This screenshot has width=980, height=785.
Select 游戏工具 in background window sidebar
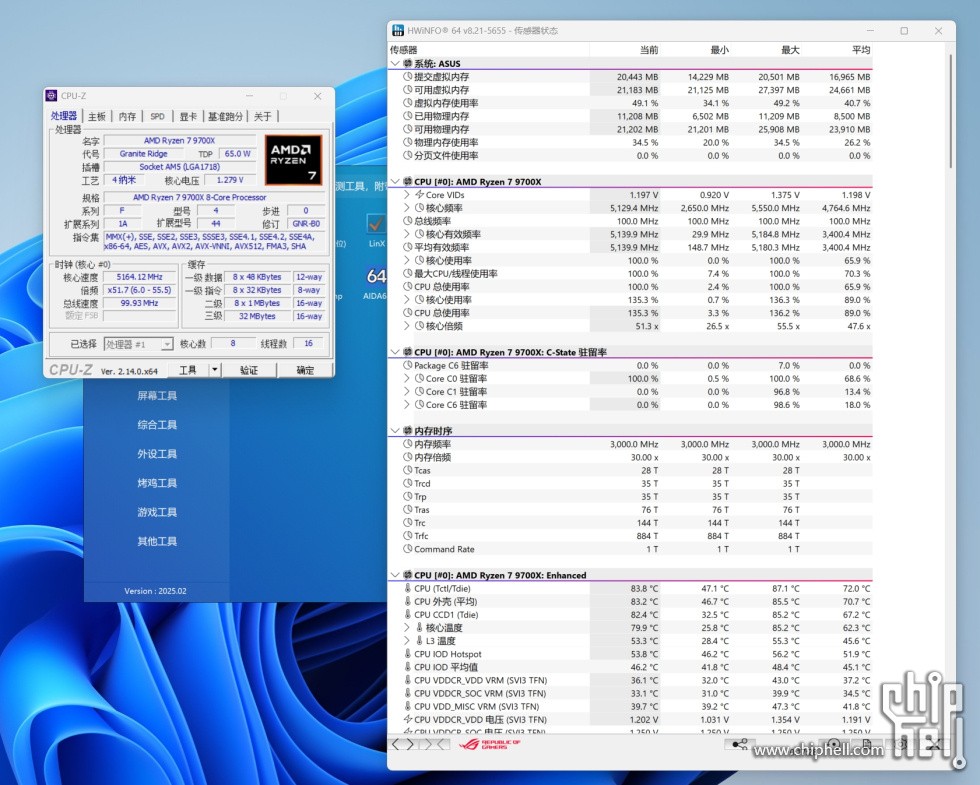point(157,512)
